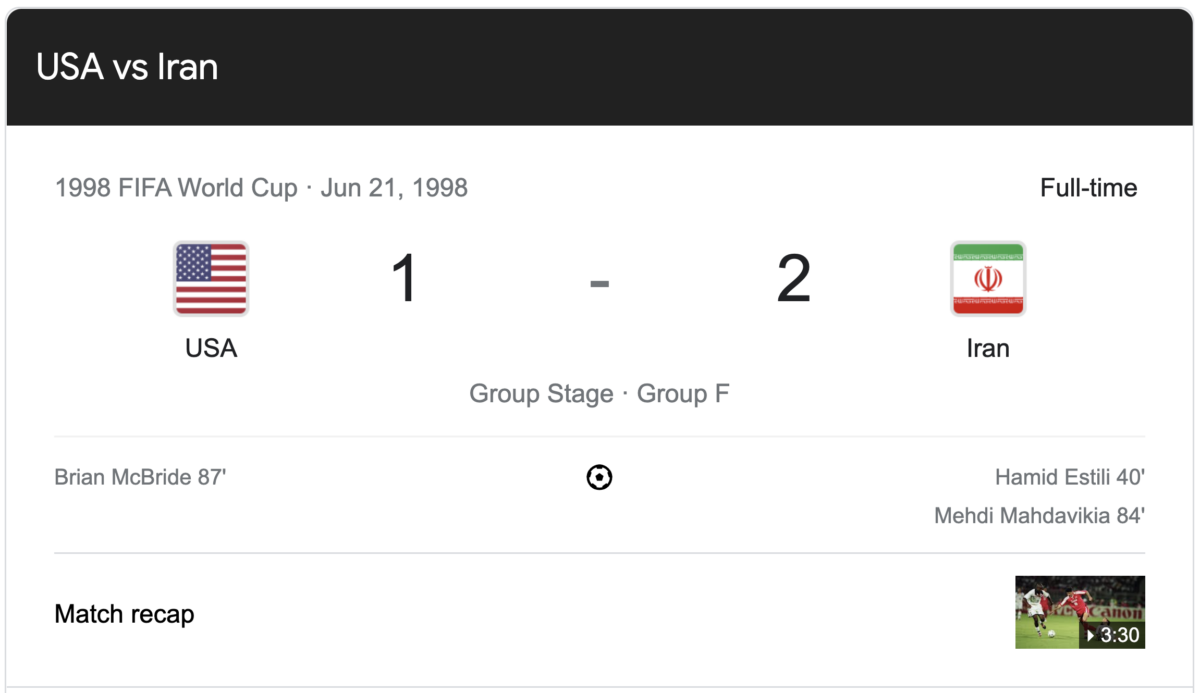Click the 3:30 play duration badge

(x=1112, y=635)
